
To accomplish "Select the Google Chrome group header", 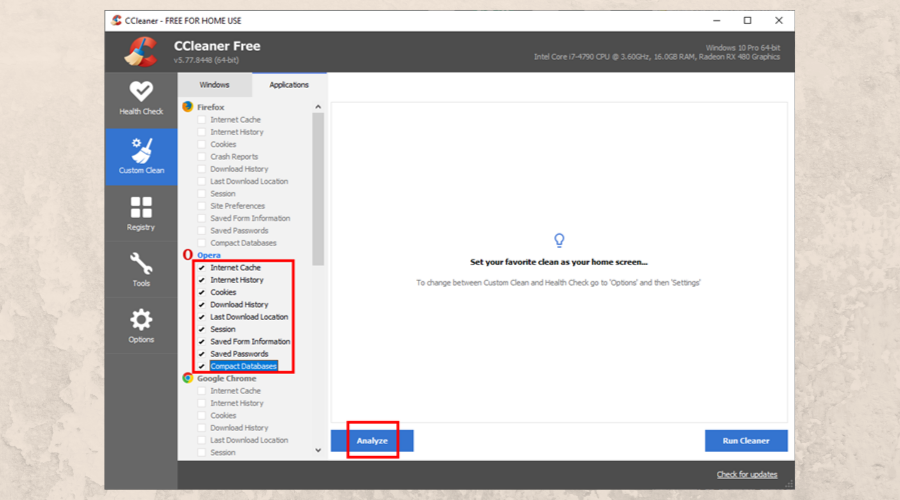I will click(x=227, y=379).
